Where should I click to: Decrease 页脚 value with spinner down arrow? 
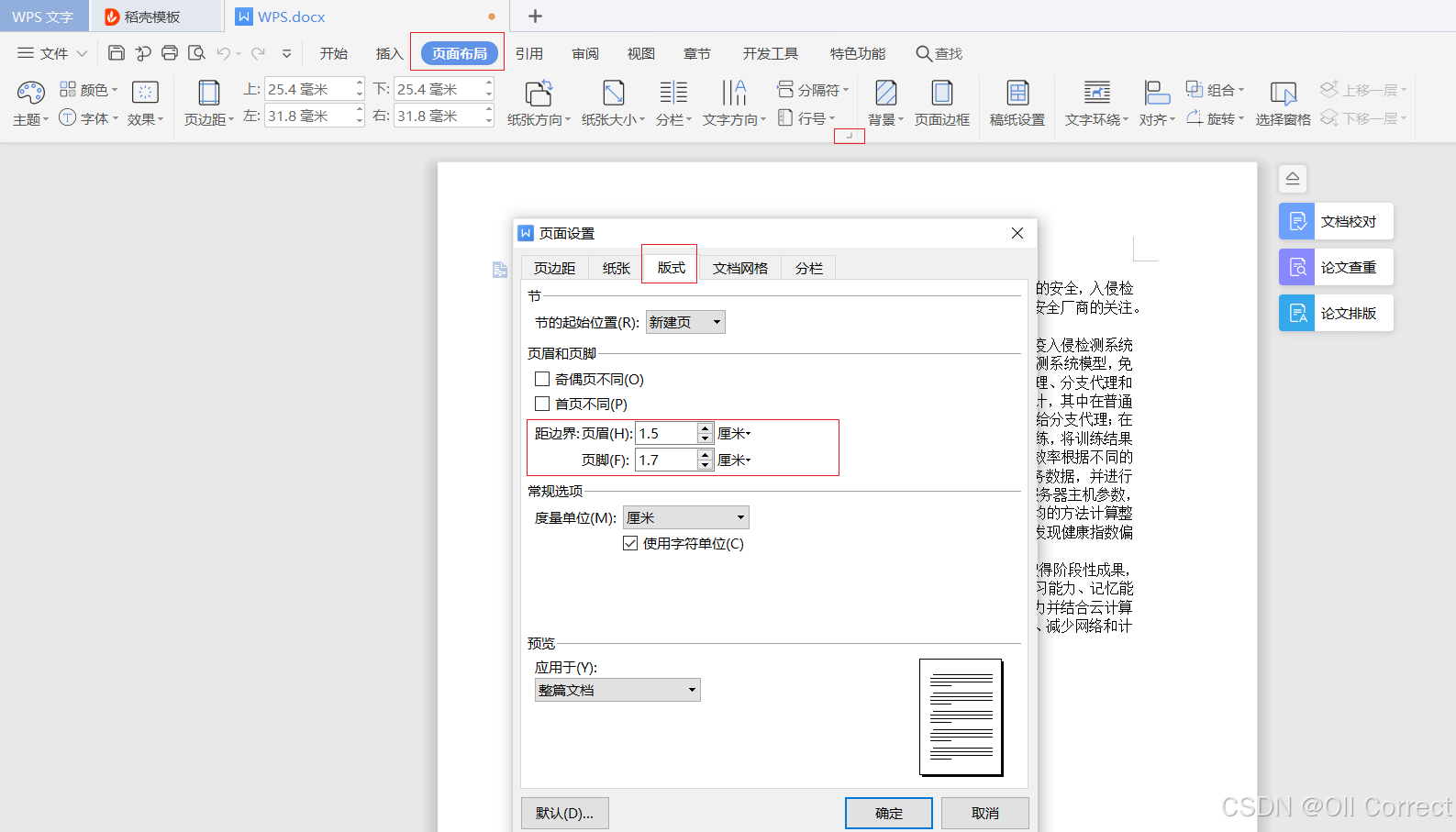(x=705, y=465)
